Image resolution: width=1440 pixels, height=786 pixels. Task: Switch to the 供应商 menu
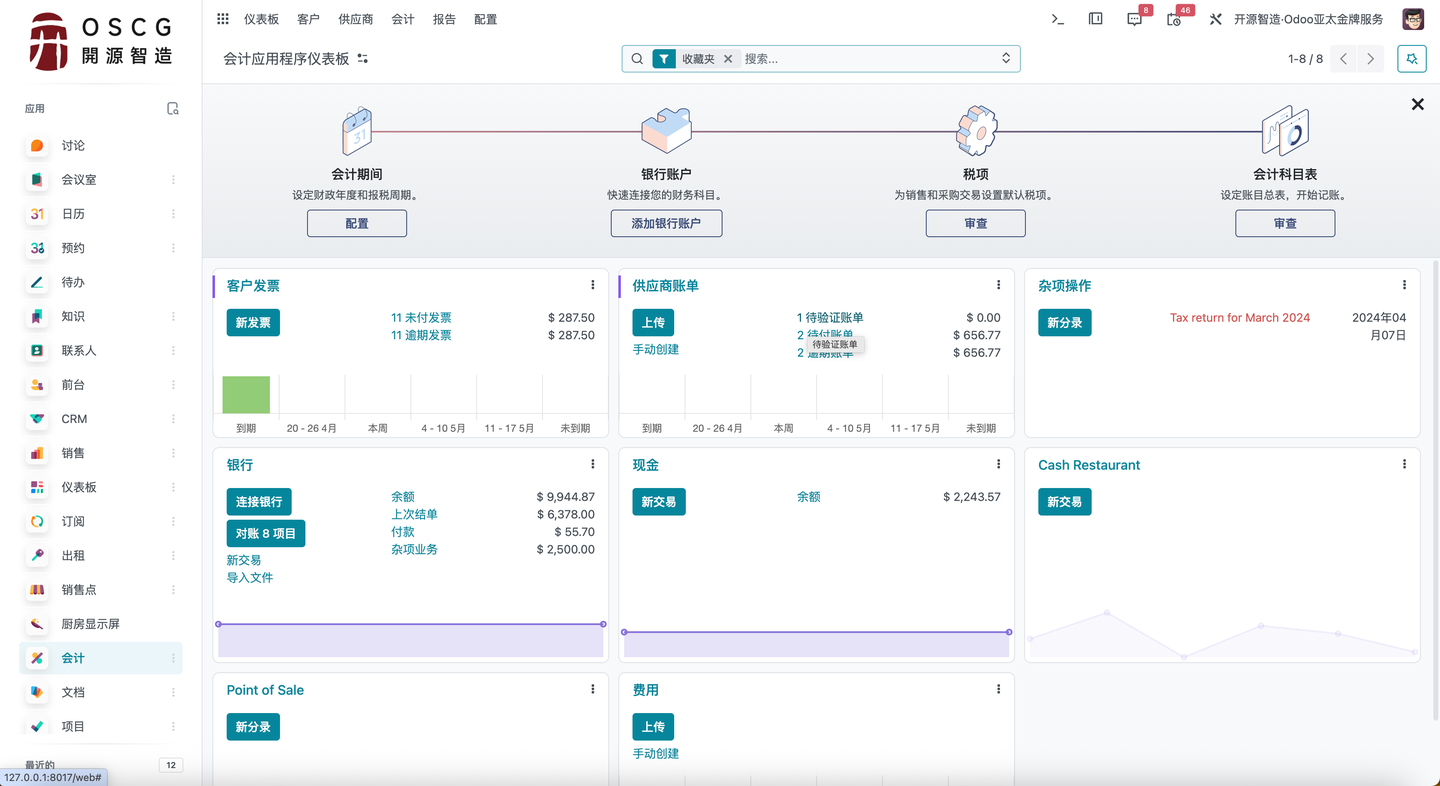tap(355, 18)
